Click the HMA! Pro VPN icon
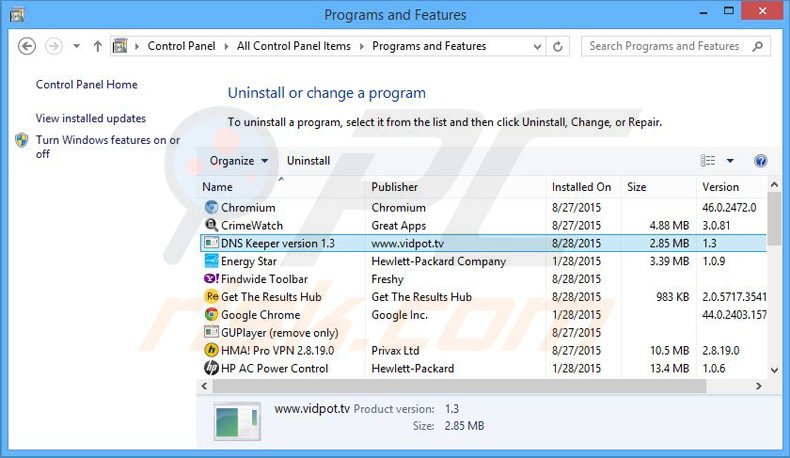The image size is (790, 458). click(x=211, y=350)
